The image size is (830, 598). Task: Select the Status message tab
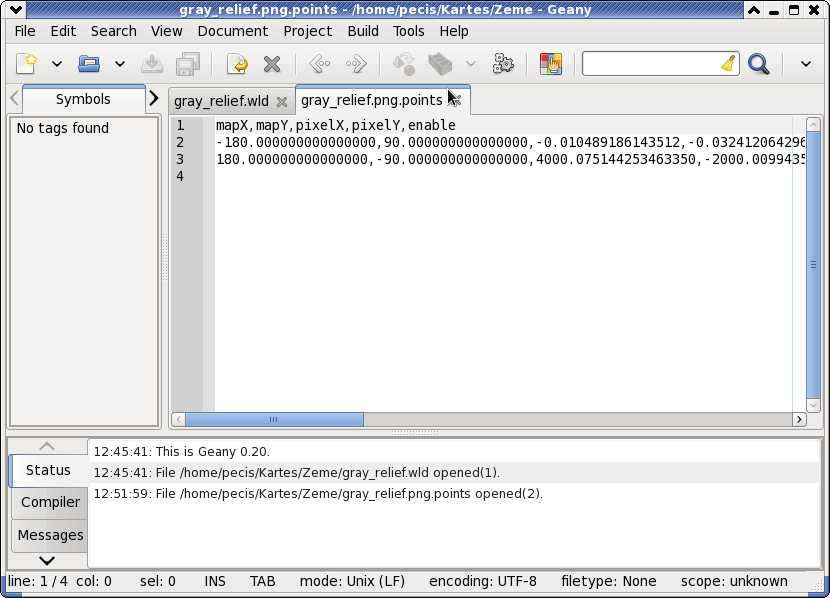pyautogui.click(x=48, y=470)
